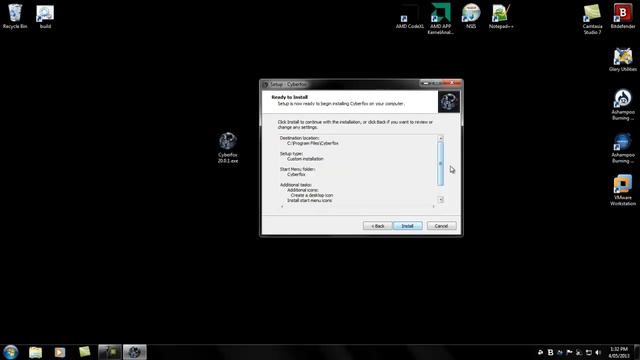Click the 'Custom installation' setup type text
The height and width of the screenshot is (360, 640).
point(305,159)
